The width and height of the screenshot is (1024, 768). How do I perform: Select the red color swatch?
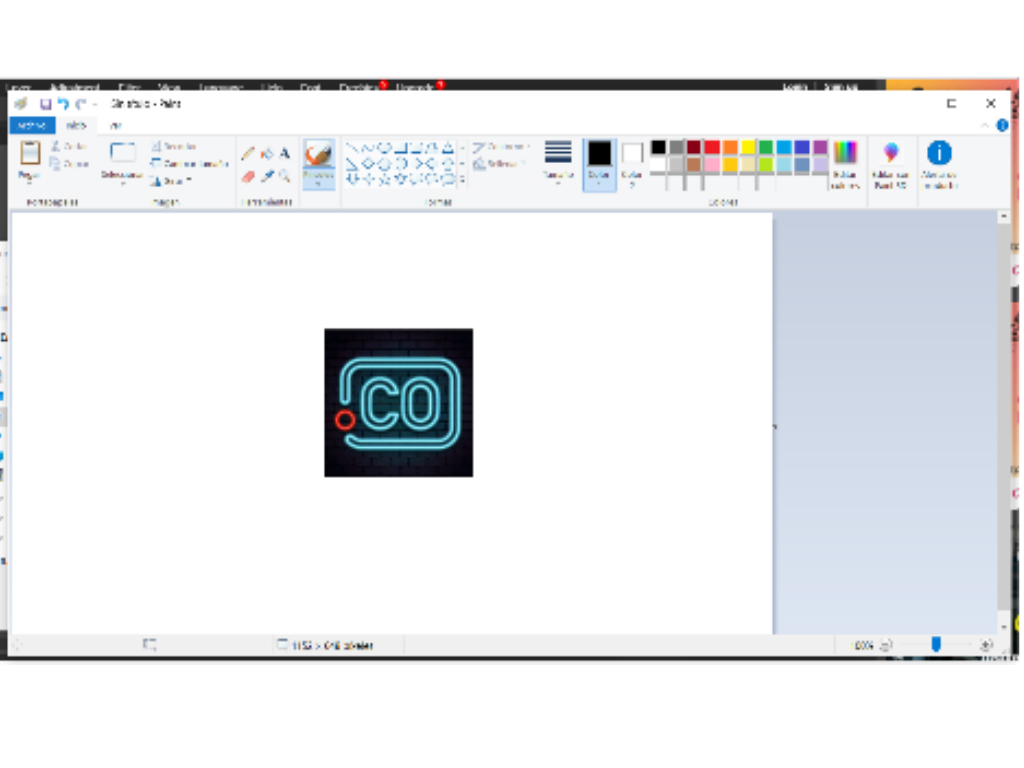(712, 147)
